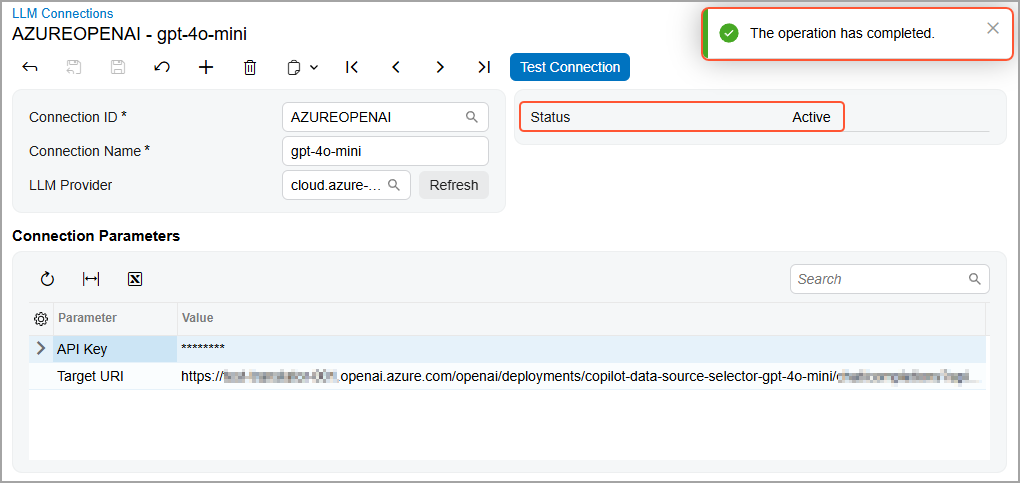Open the LLM Connections breadcrumb link
Viewport: 1020px width, 483px height.
click(62, 13)
